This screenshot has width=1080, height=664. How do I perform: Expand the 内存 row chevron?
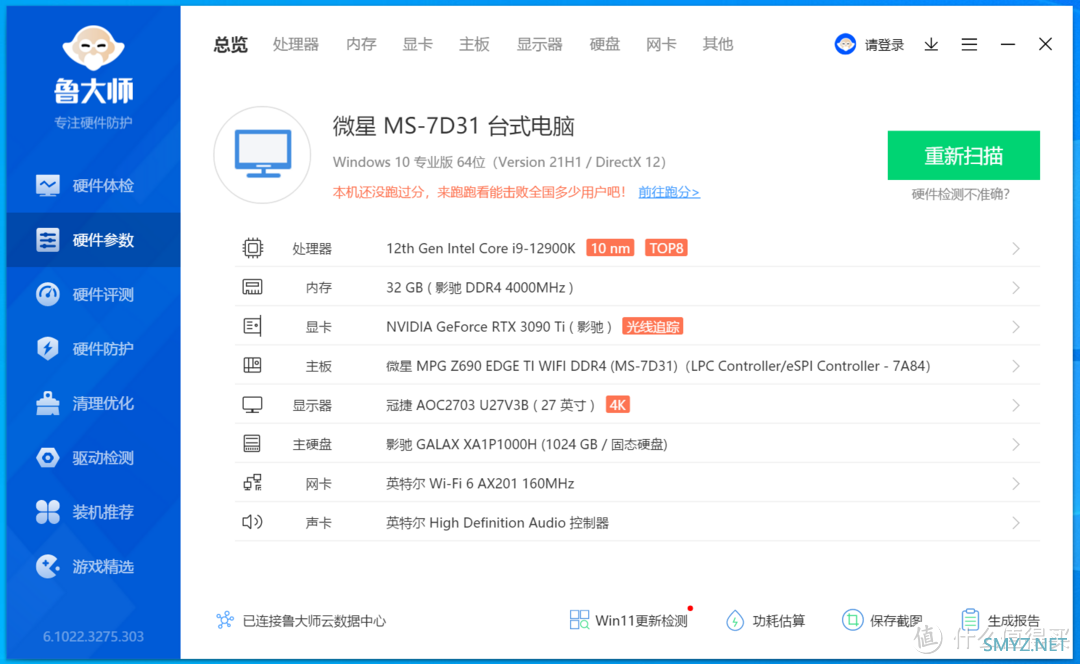1016,288
